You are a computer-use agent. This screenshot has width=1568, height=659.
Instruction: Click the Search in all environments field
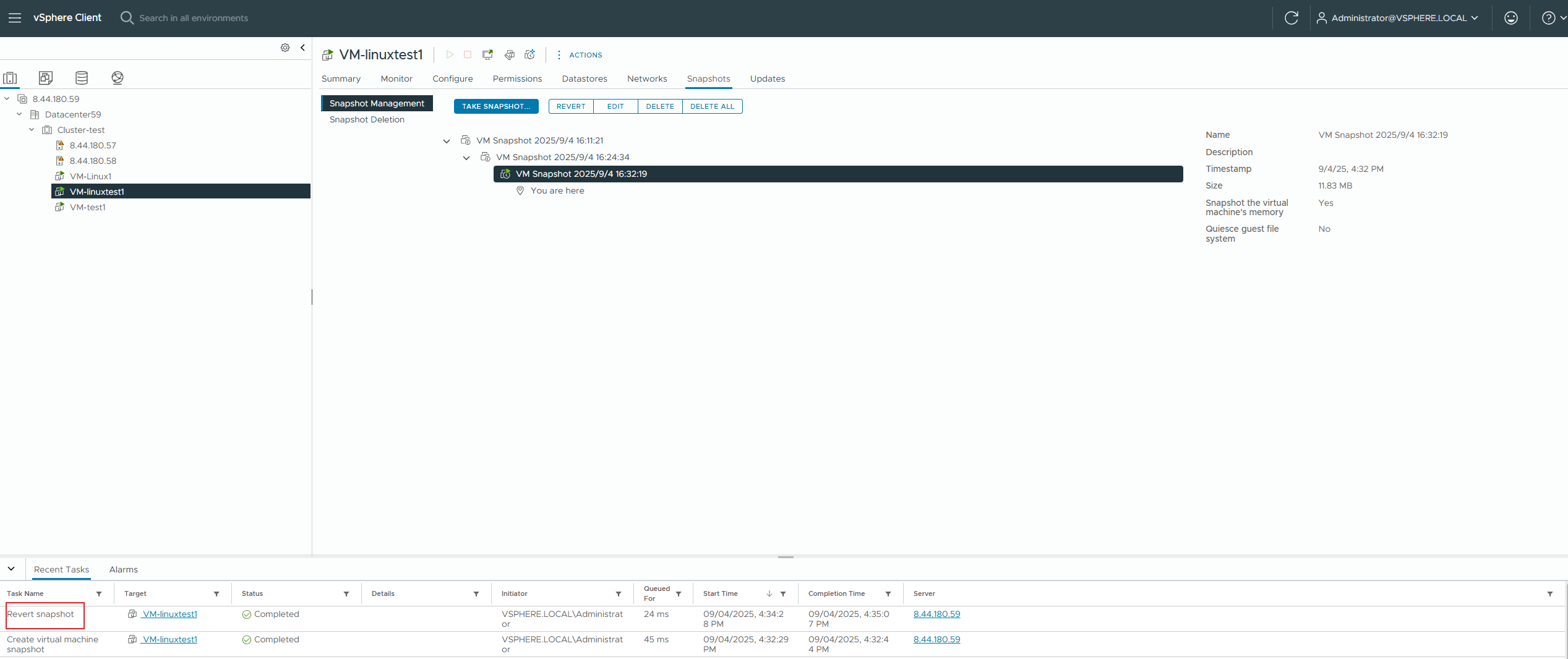coord(194,18)
